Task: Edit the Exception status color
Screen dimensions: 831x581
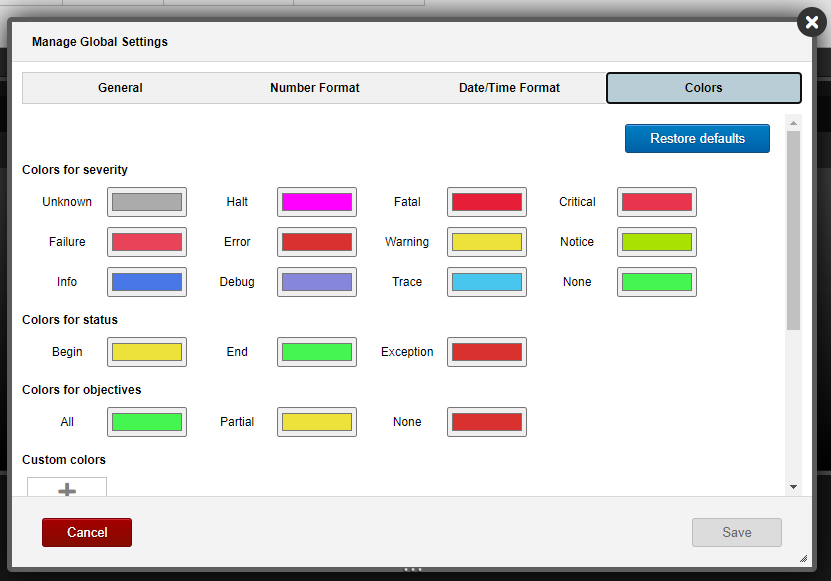Action: click(x=486, y=351)
